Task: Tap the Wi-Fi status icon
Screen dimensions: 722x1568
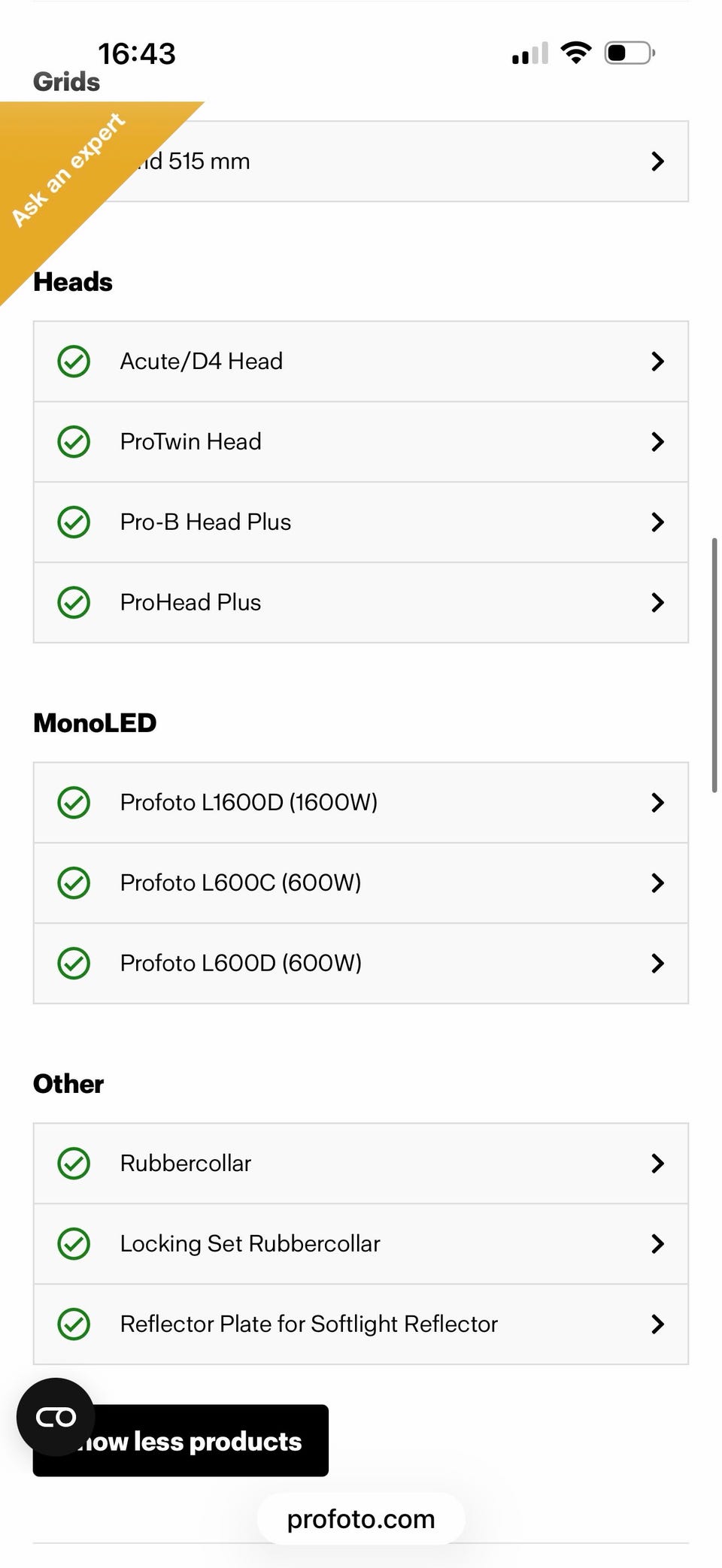Action: 576,53
